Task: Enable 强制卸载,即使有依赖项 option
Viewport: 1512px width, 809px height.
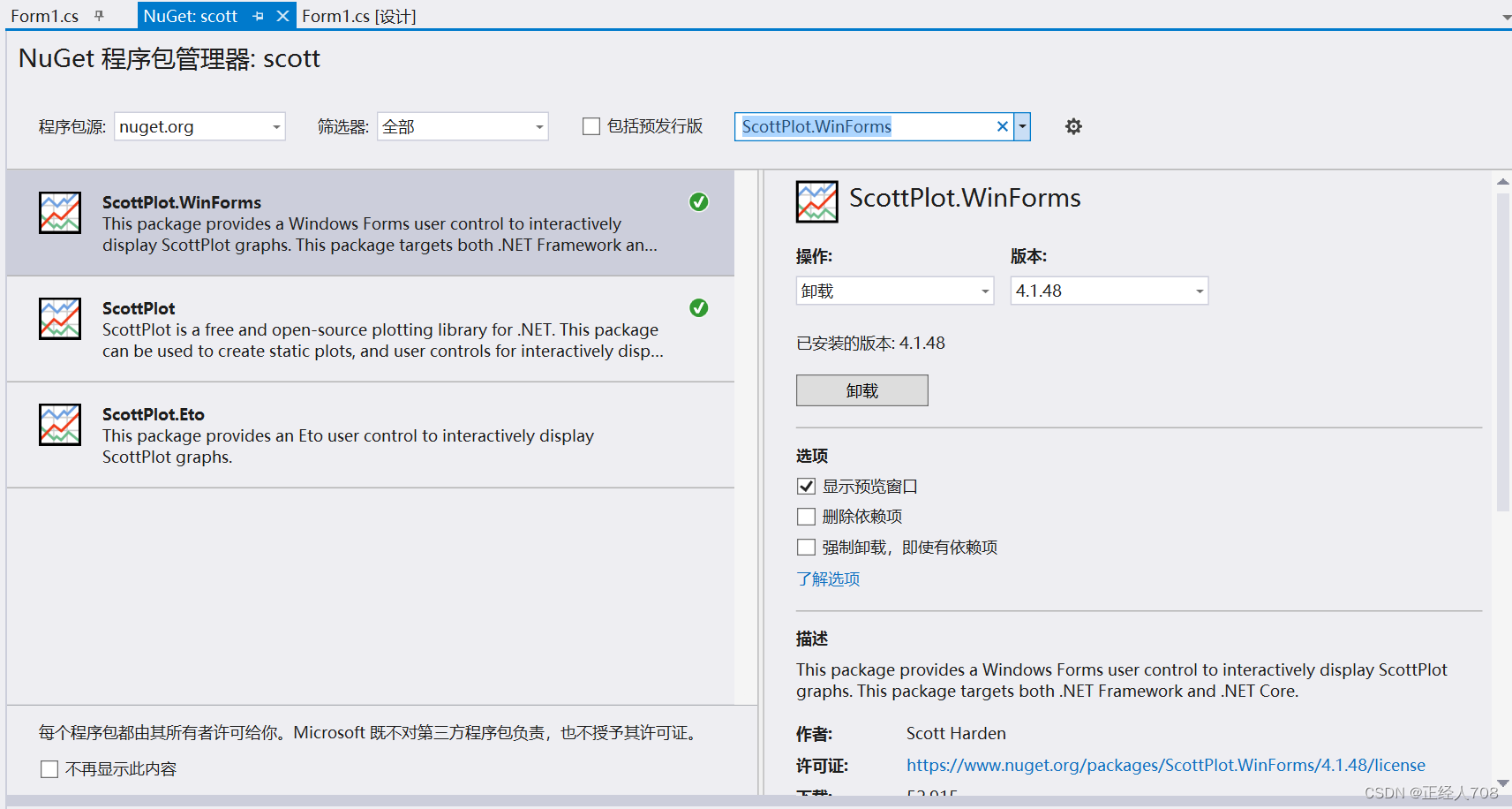Action: (806, 548)
